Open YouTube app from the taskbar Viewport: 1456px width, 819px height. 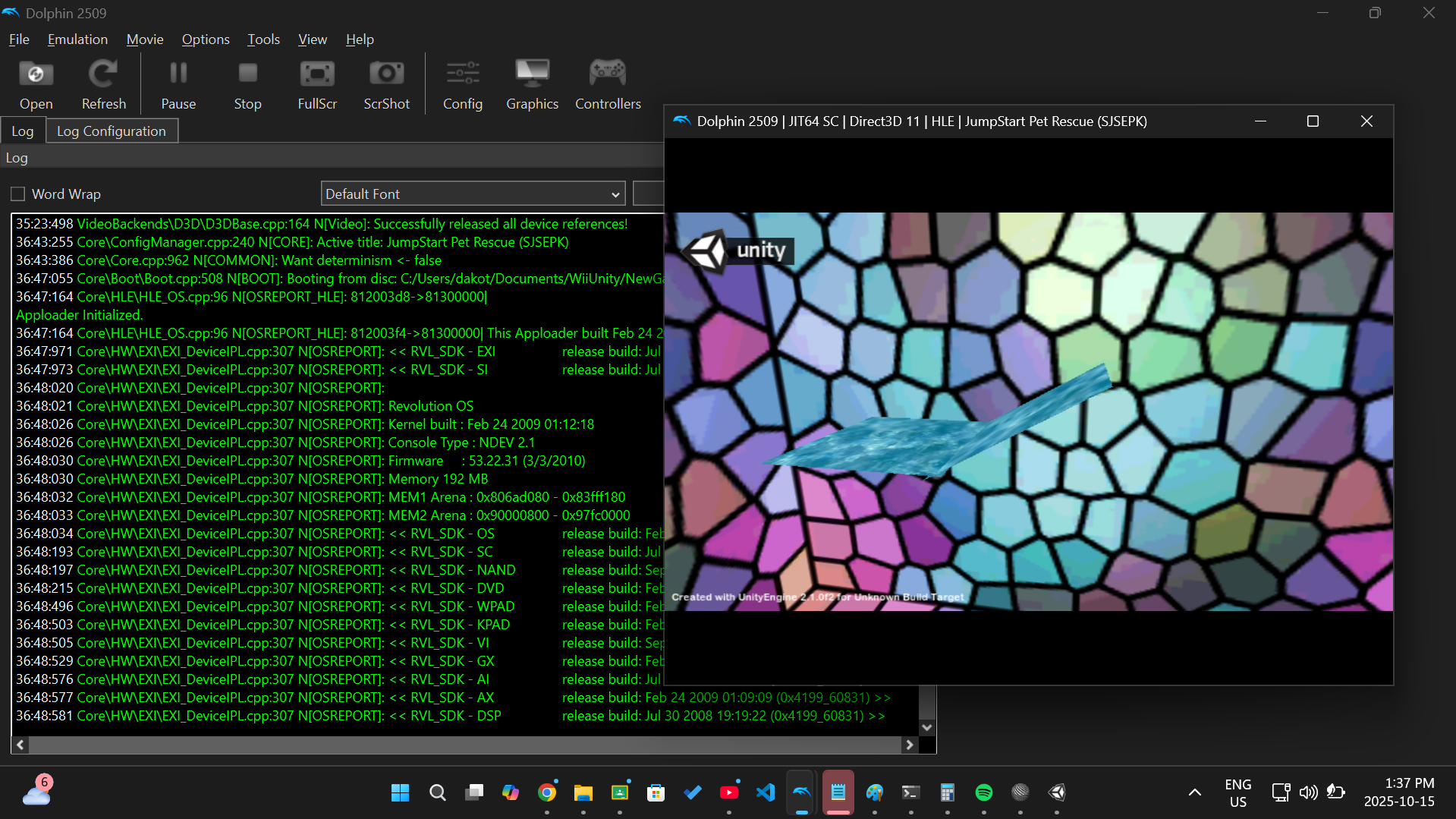[729, 792]
